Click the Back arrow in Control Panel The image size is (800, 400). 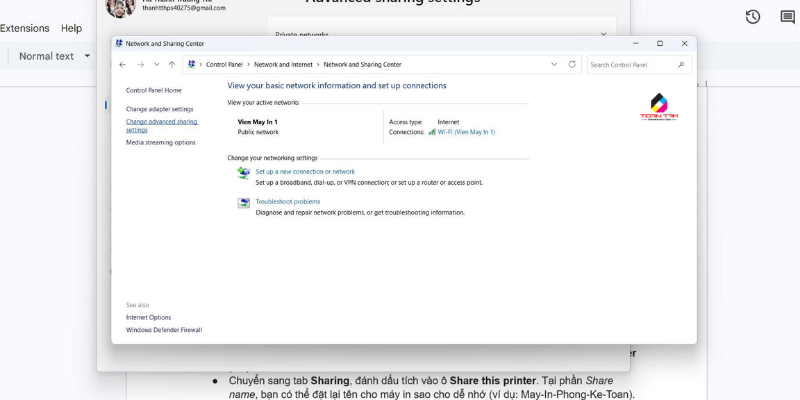pyautogui.click(x=122, y=64)
